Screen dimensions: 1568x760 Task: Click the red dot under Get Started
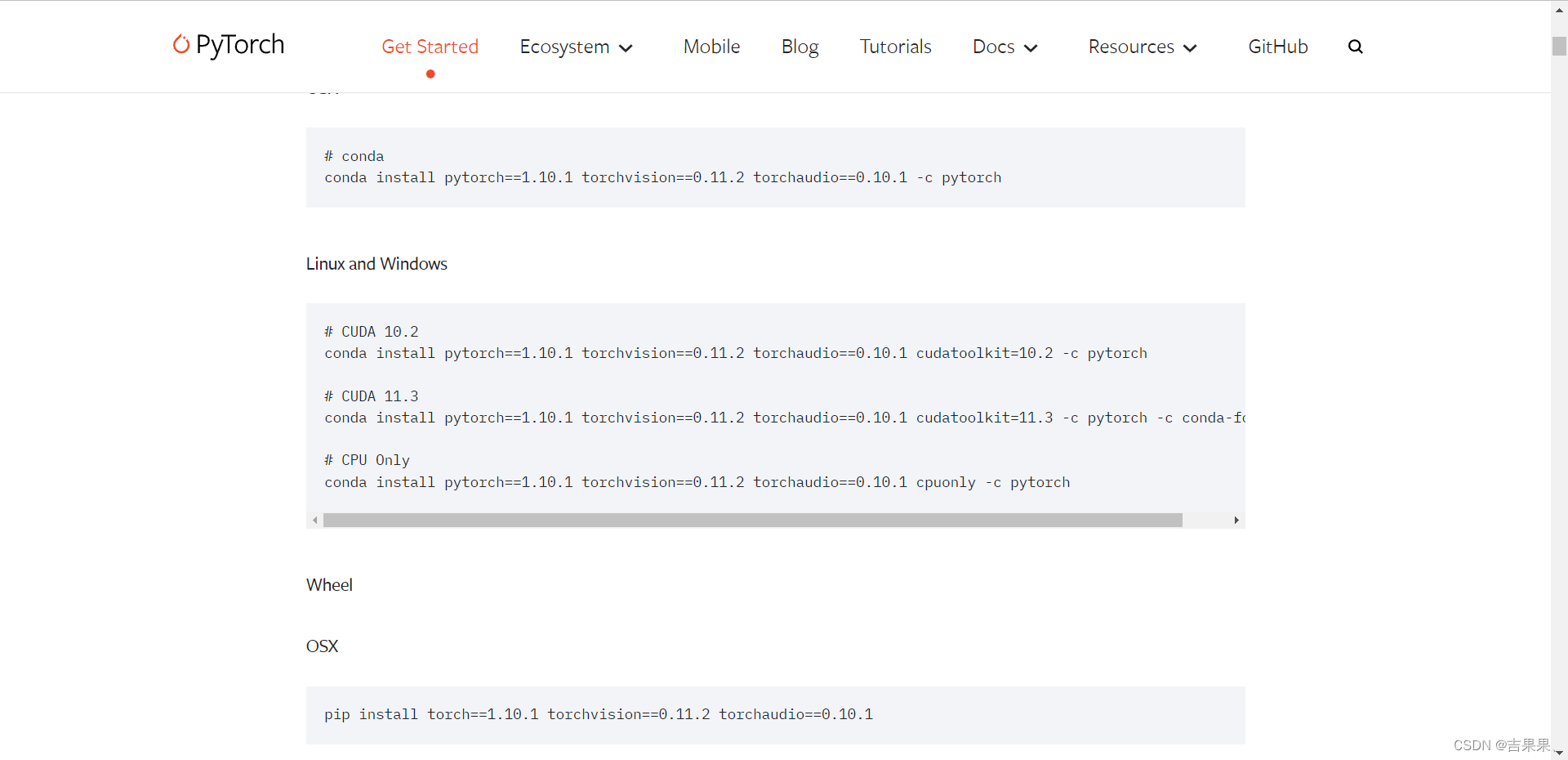click(x=430, y=74)
